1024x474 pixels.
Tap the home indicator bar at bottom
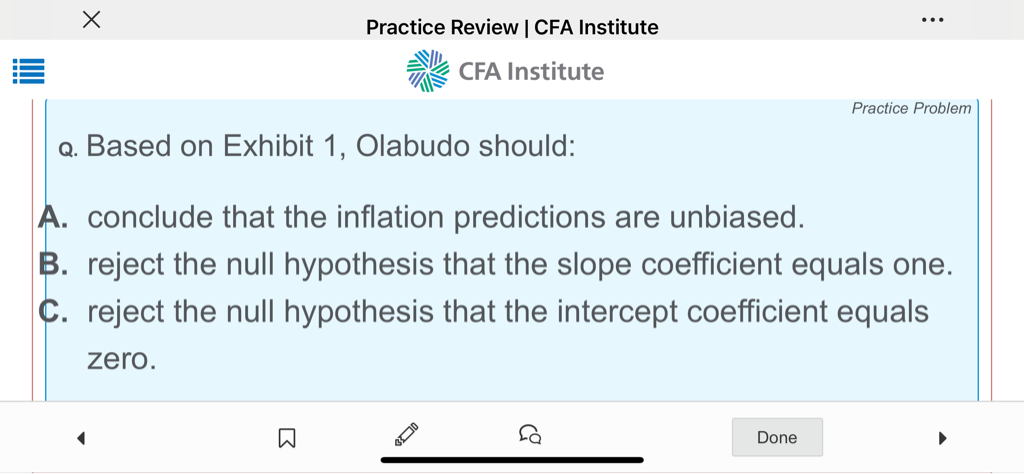coord(512,460)
